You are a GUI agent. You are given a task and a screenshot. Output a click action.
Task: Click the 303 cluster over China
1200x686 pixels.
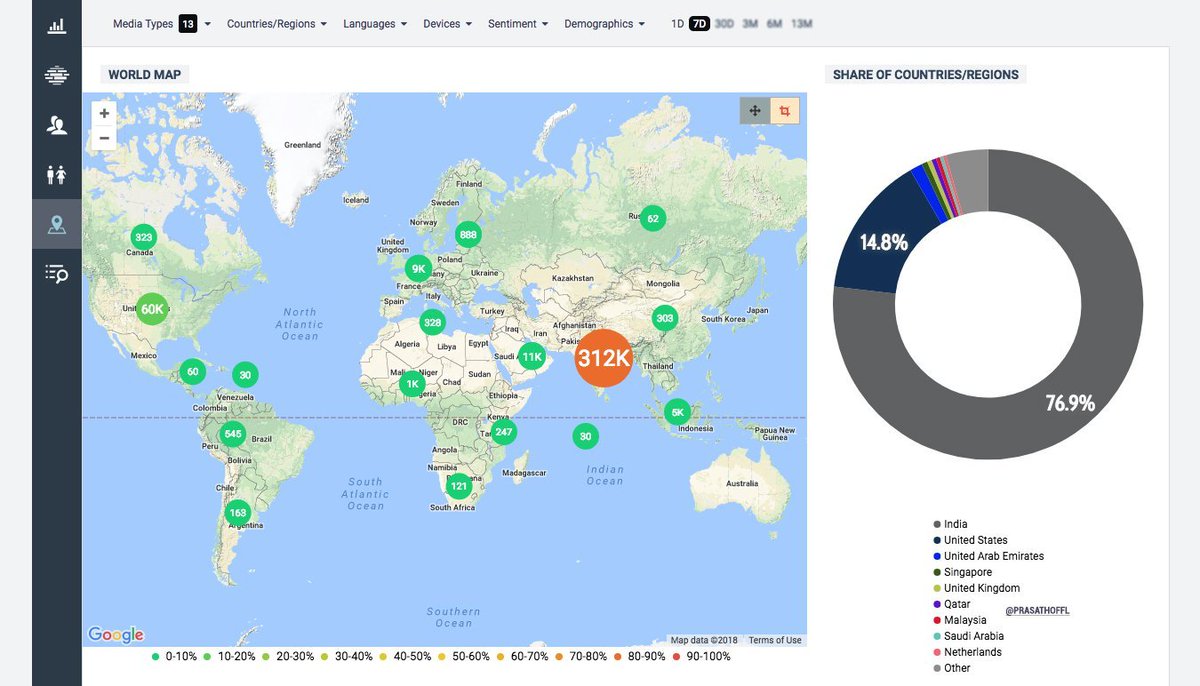(x=665, y=319)
